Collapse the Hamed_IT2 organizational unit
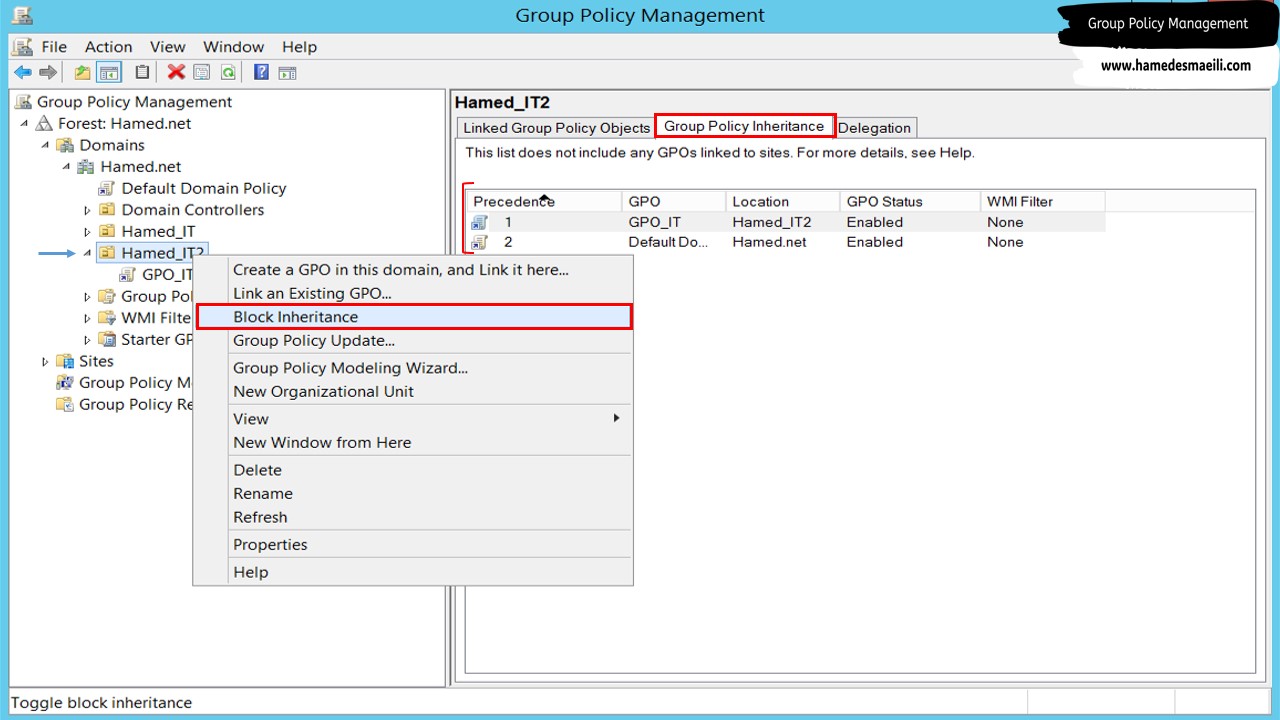The width and height of the screenshot is (1280, 720). pos(87,254)
